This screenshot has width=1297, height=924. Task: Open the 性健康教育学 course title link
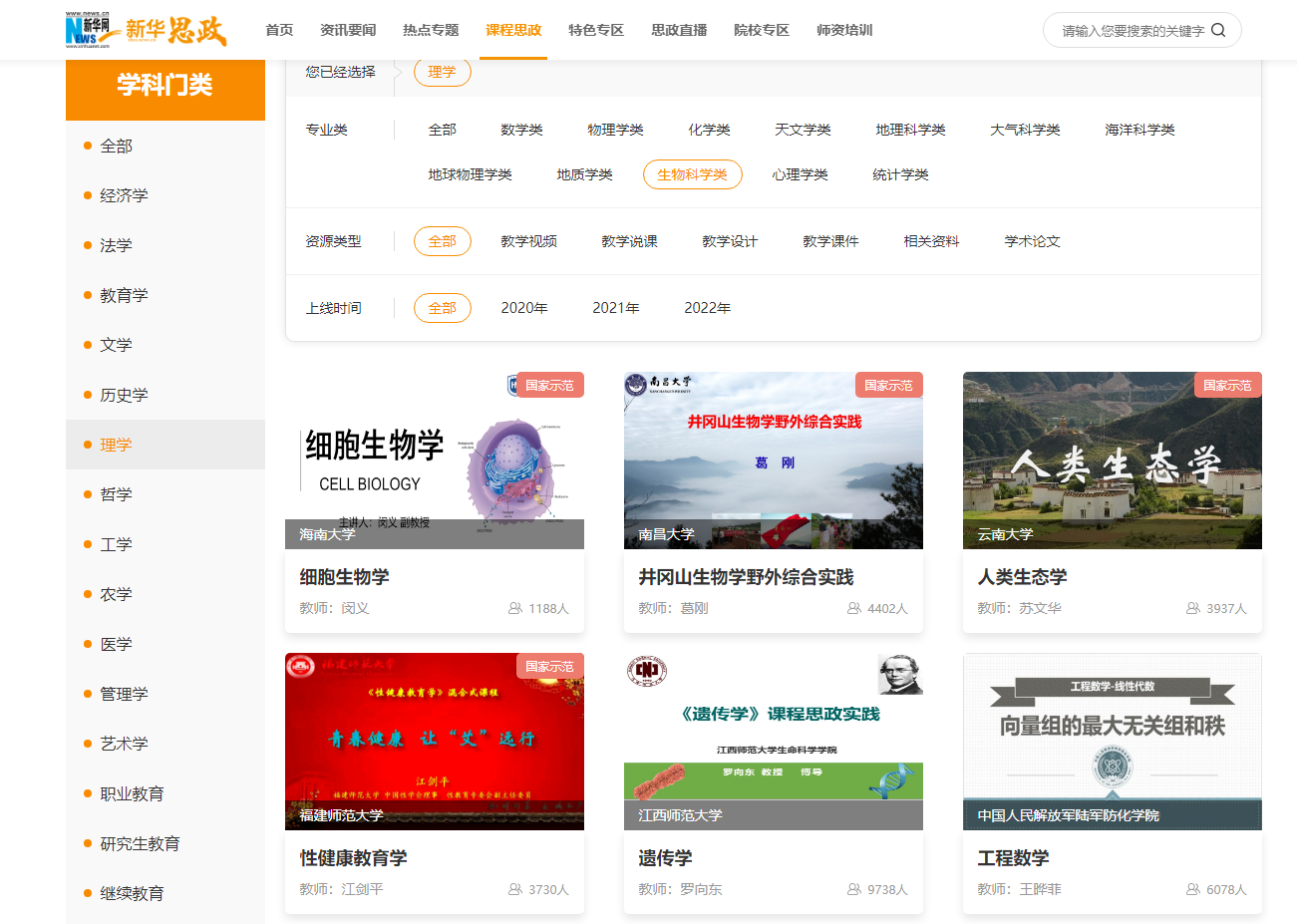(353, 858)
